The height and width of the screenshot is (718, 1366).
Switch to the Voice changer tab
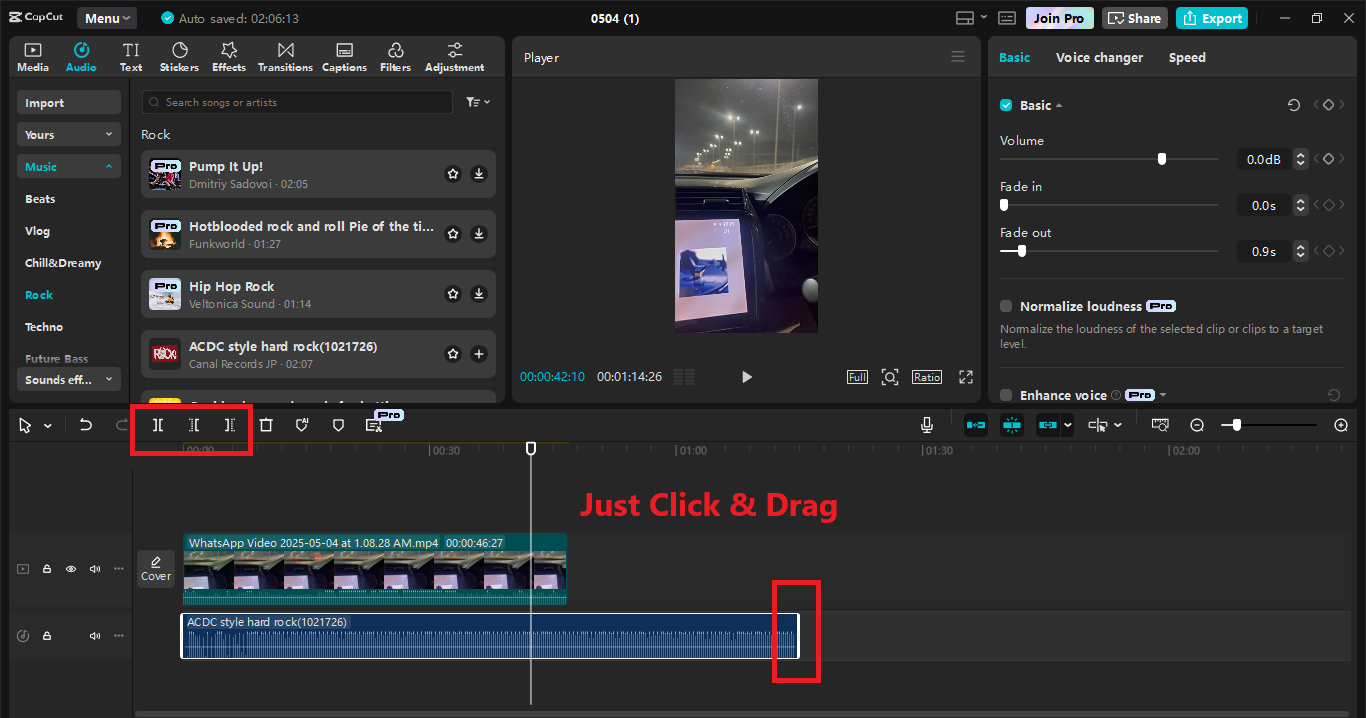tap(1099, 57)
